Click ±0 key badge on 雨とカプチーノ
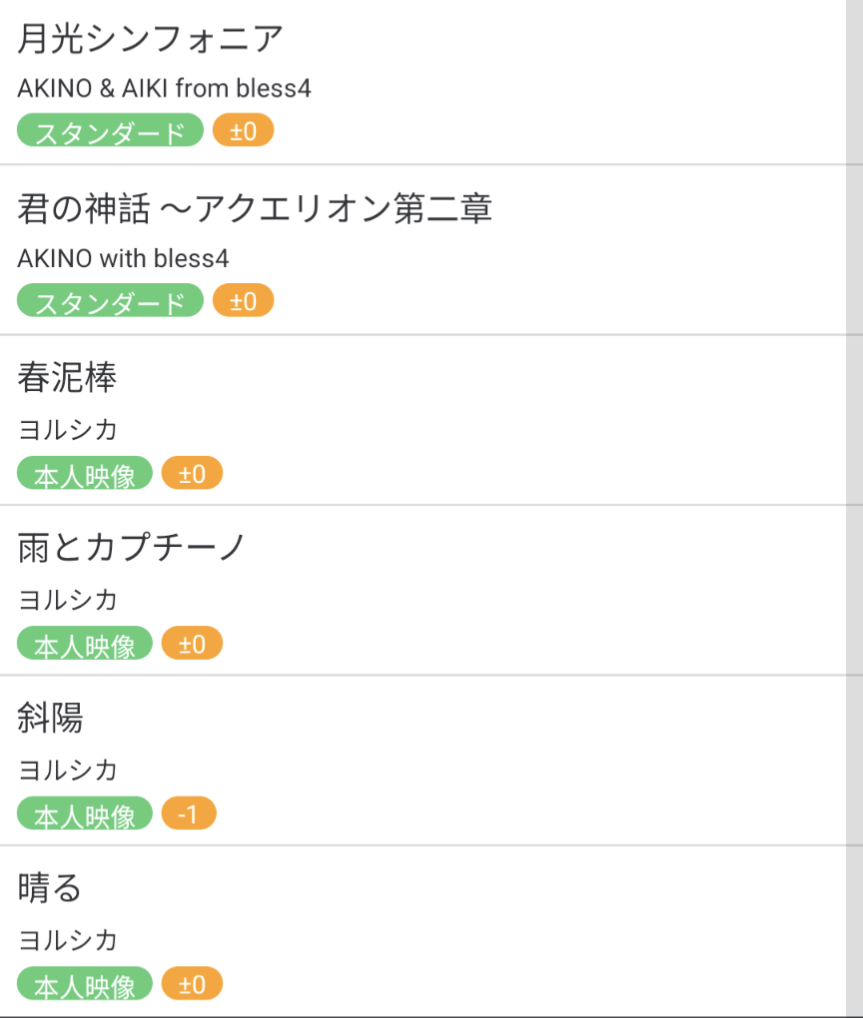Screen dimensions: 863x1018 192,644
